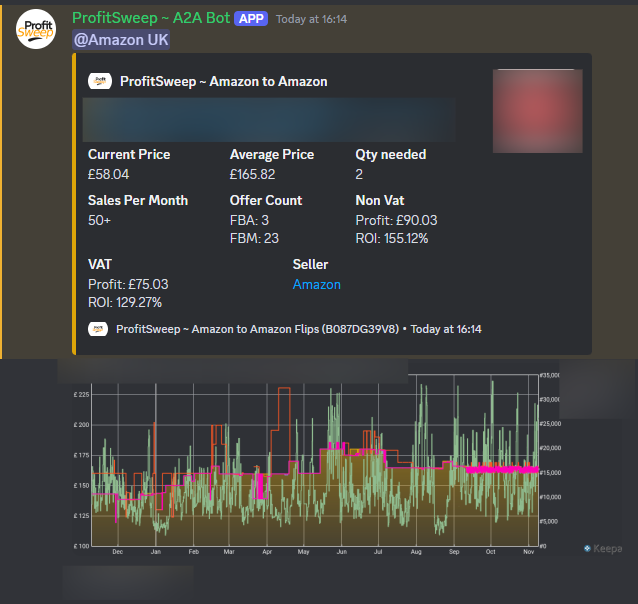This screenshot has height=604, width=638.
Task: Click the Current Price field heading
Action: point(129,155)
